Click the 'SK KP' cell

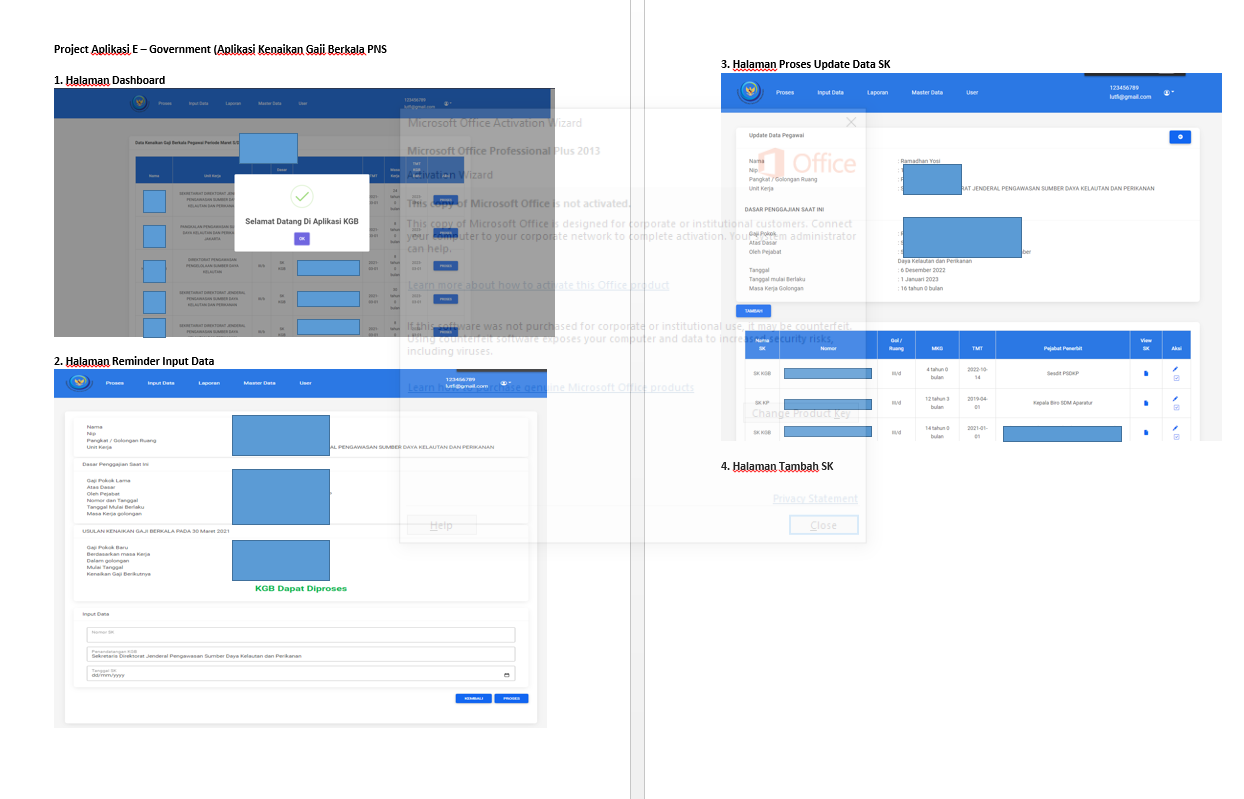(x=762, y=403)
